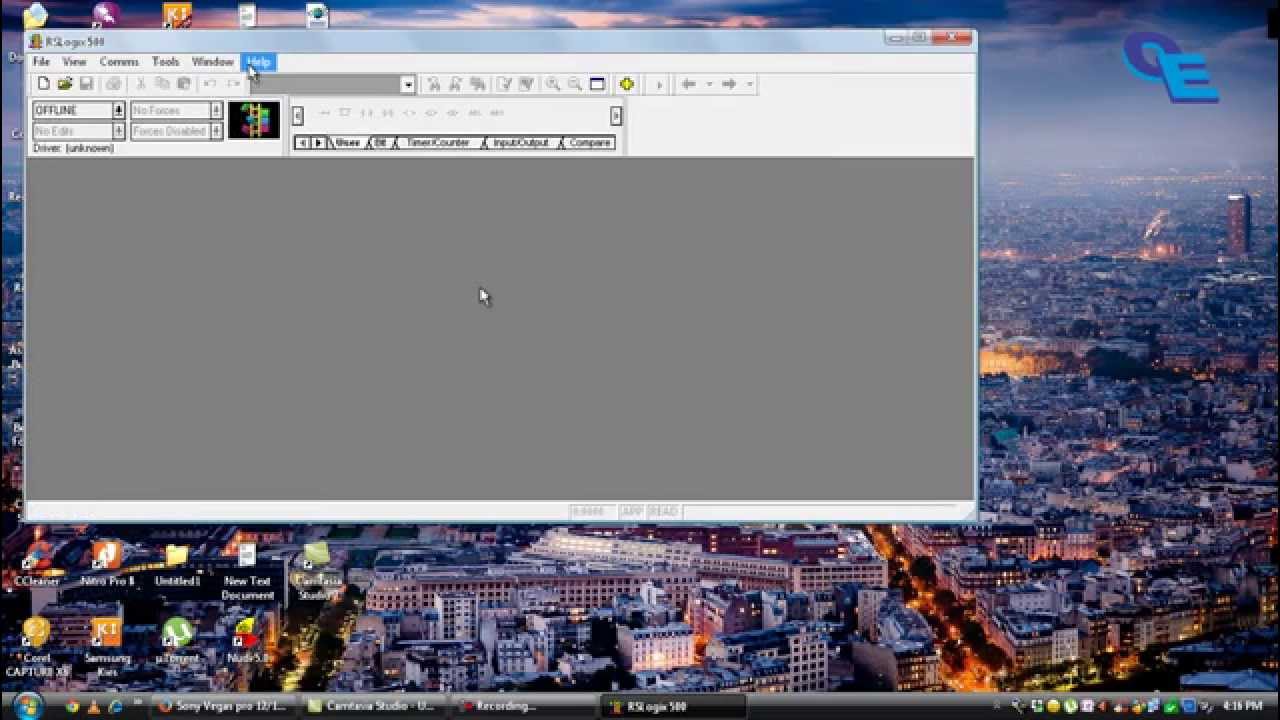
Task: Open the Window menu
Action: pyautogui.click(x=212, y=62)
